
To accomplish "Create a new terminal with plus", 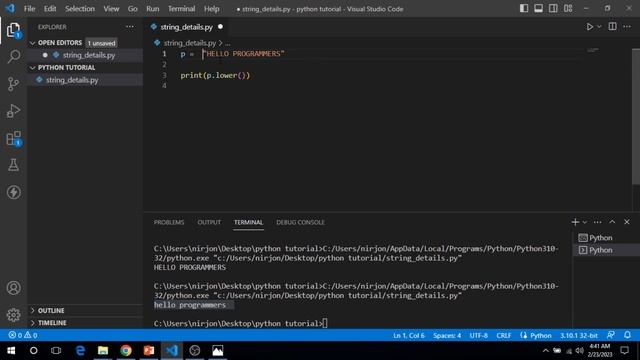I will tap(575, 222).
